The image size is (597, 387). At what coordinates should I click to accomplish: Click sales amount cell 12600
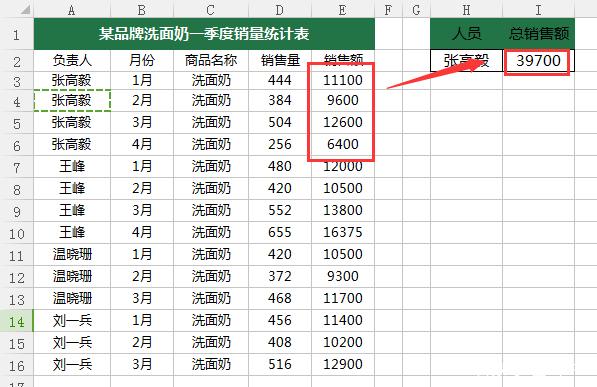343,122
